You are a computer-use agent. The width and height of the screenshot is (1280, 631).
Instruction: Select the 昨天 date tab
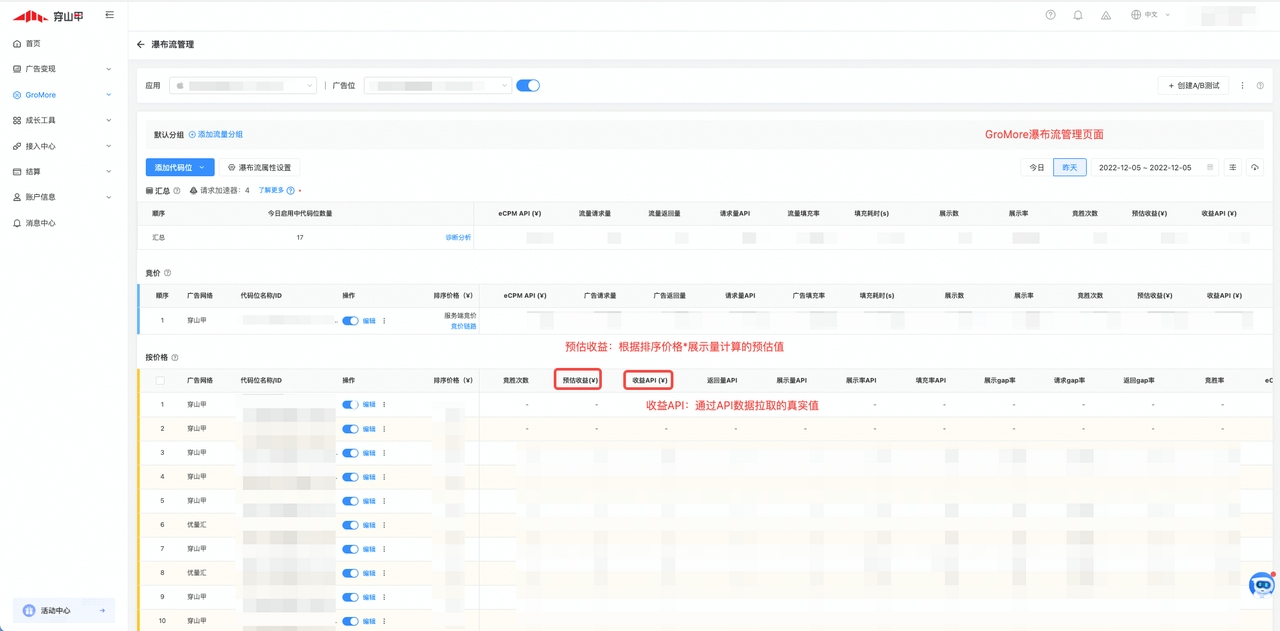point(1070,168)
